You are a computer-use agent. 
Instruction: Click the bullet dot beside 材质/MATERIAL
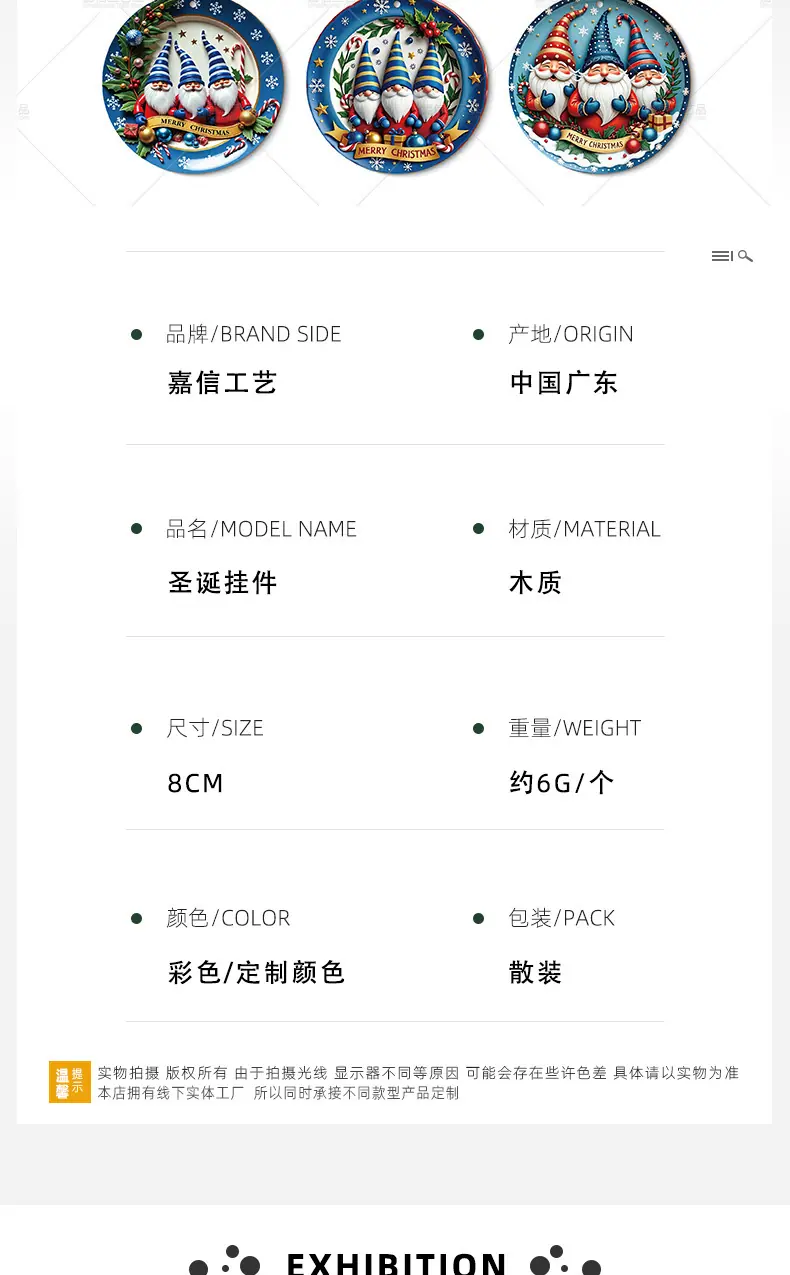pos(478,528)
